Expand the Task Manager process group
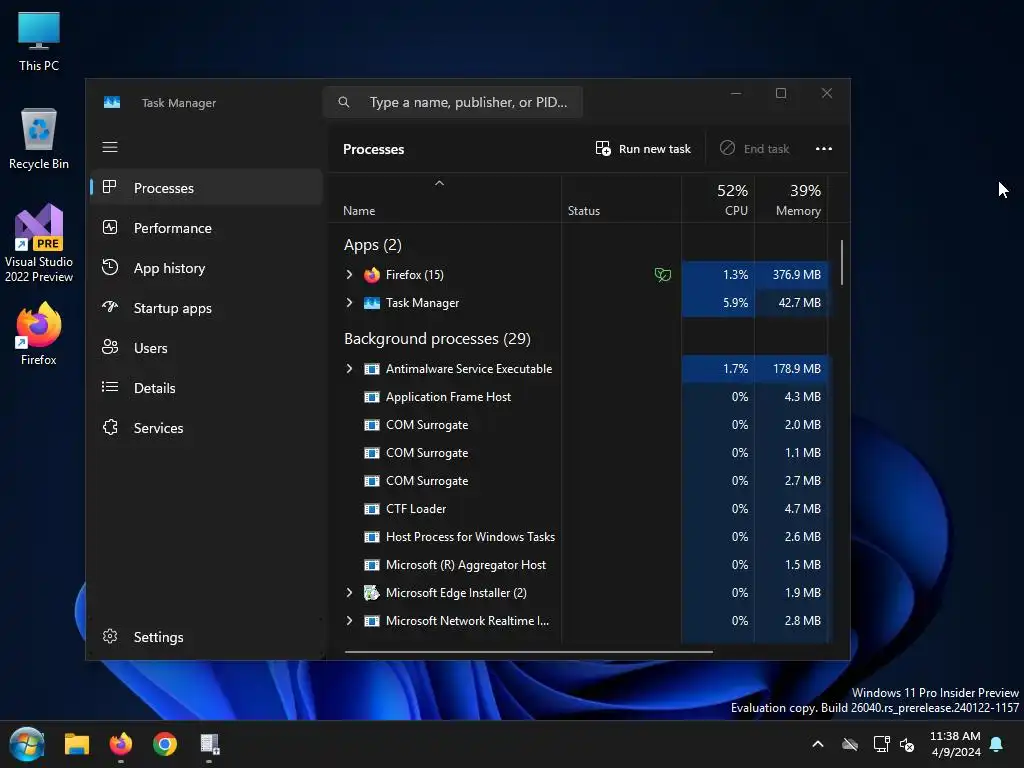The image size is (1024, 768). (x=349, y=303)
